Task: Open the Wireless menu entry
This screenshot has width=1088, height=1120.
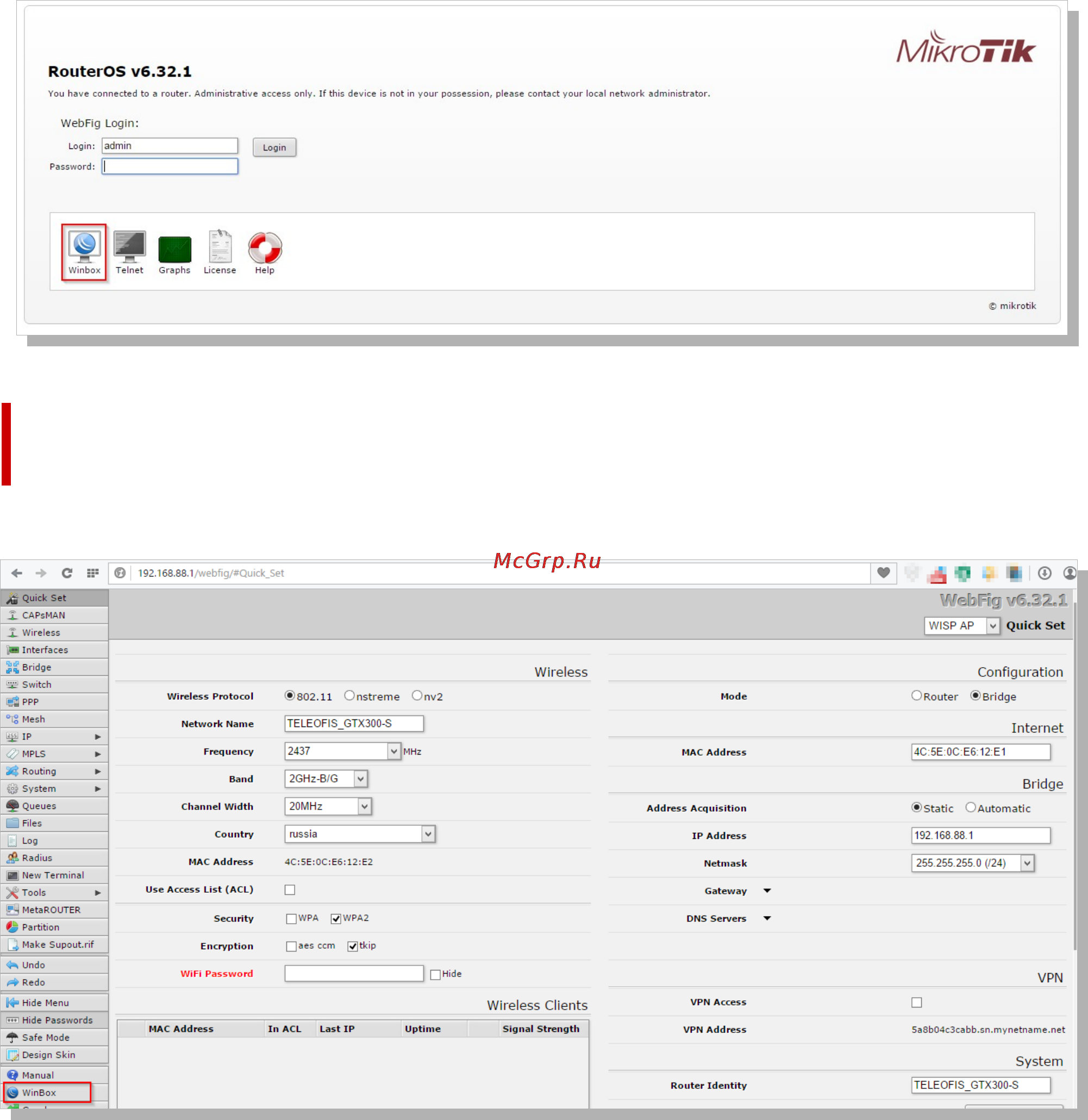Action: [54, 632]
